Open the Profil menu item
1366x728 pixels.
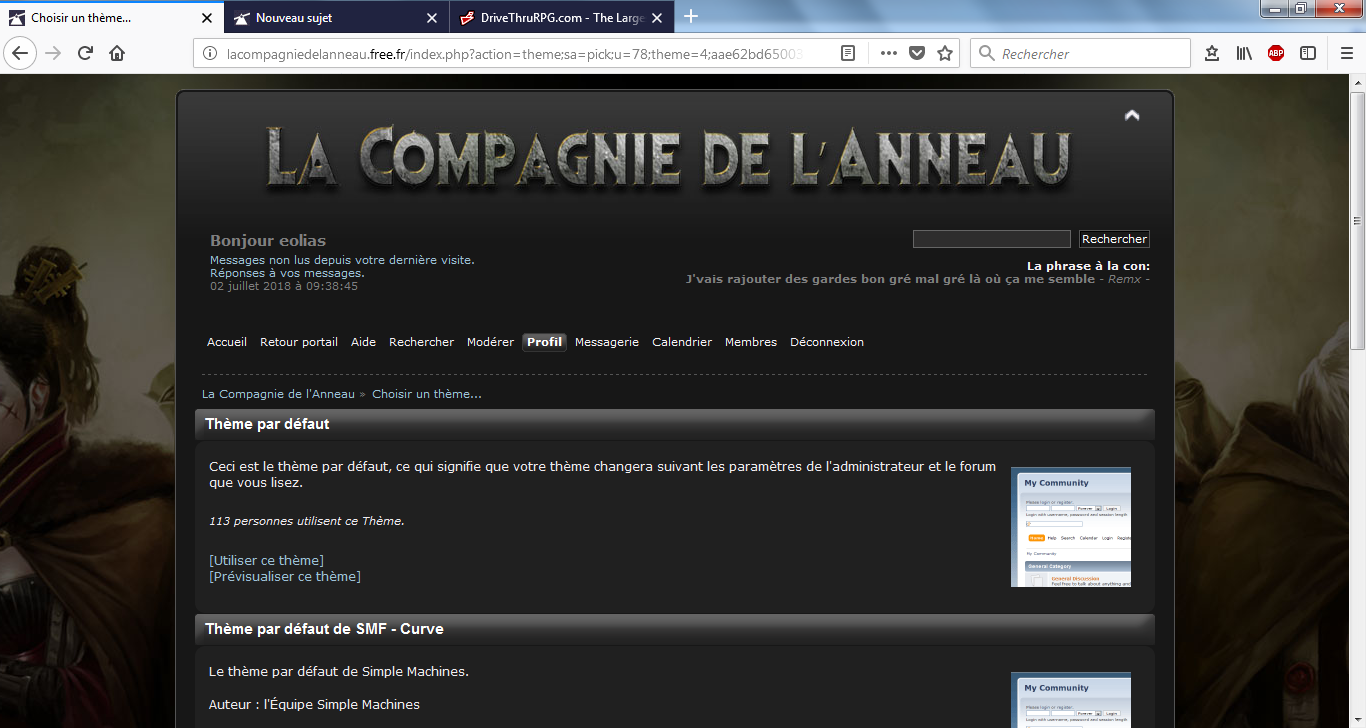coord(544,342)
